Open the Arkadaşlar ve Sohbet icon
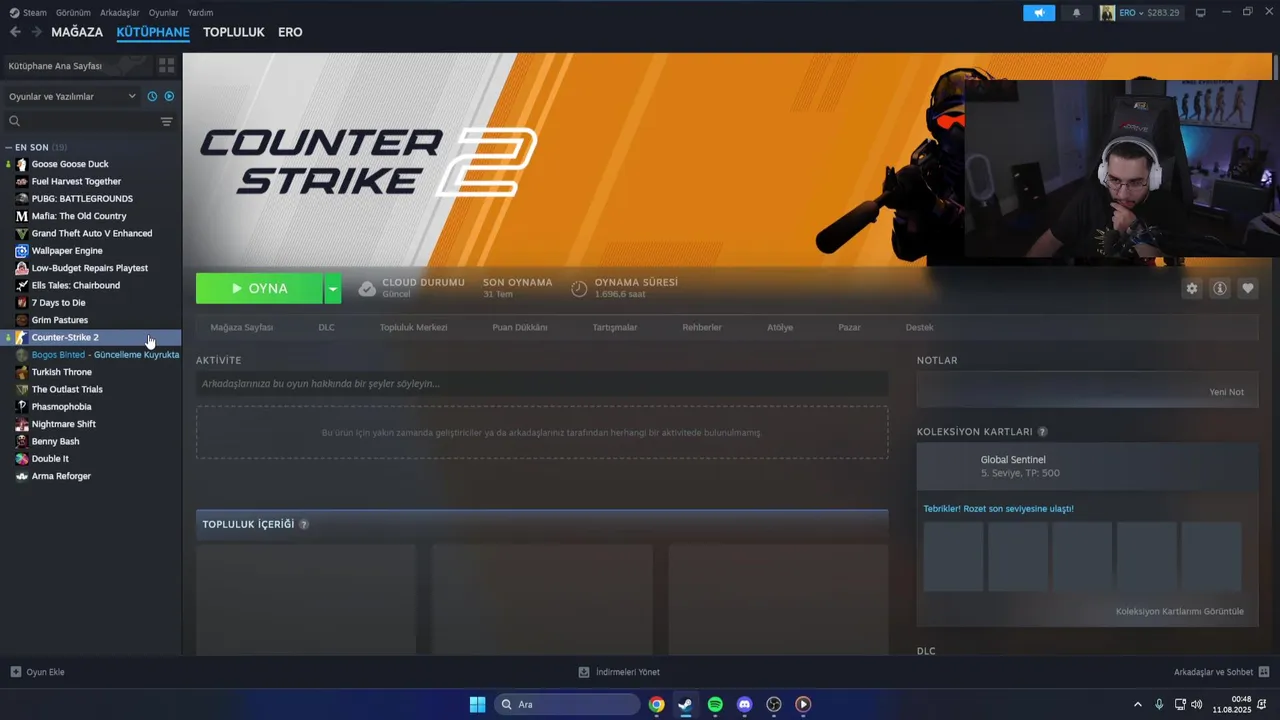1280x720 pixels. 1264,672
